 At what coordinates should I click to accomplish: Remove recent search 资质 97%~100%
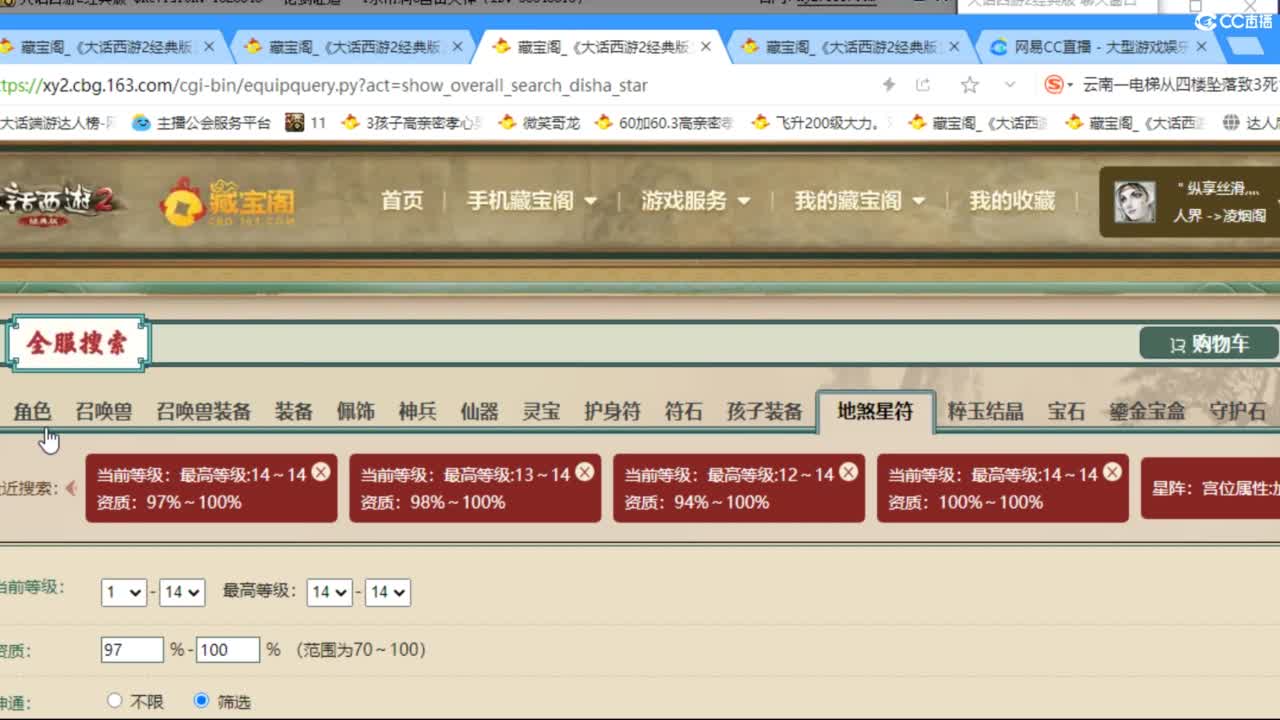coord(320,472)
